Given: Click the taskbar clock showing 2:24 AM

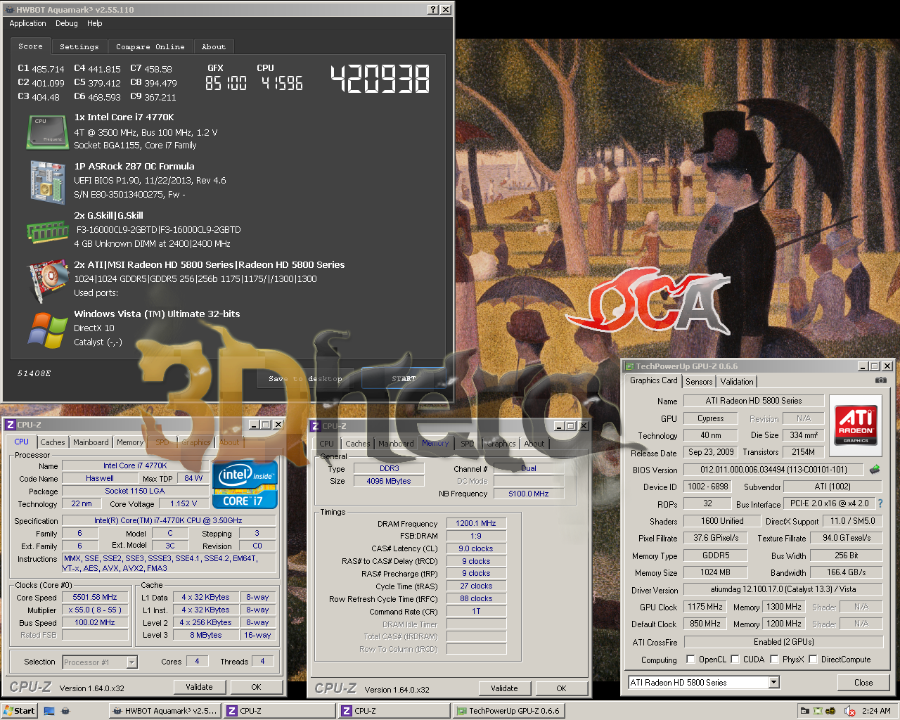Looking at the screenshot, I should [x=876, y=711].
